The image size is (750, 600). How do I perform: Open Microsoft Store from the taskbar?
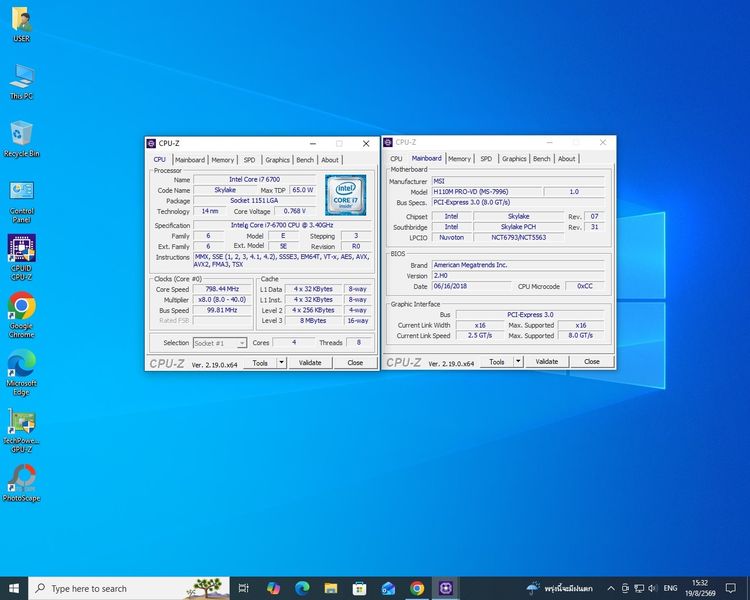359,588
